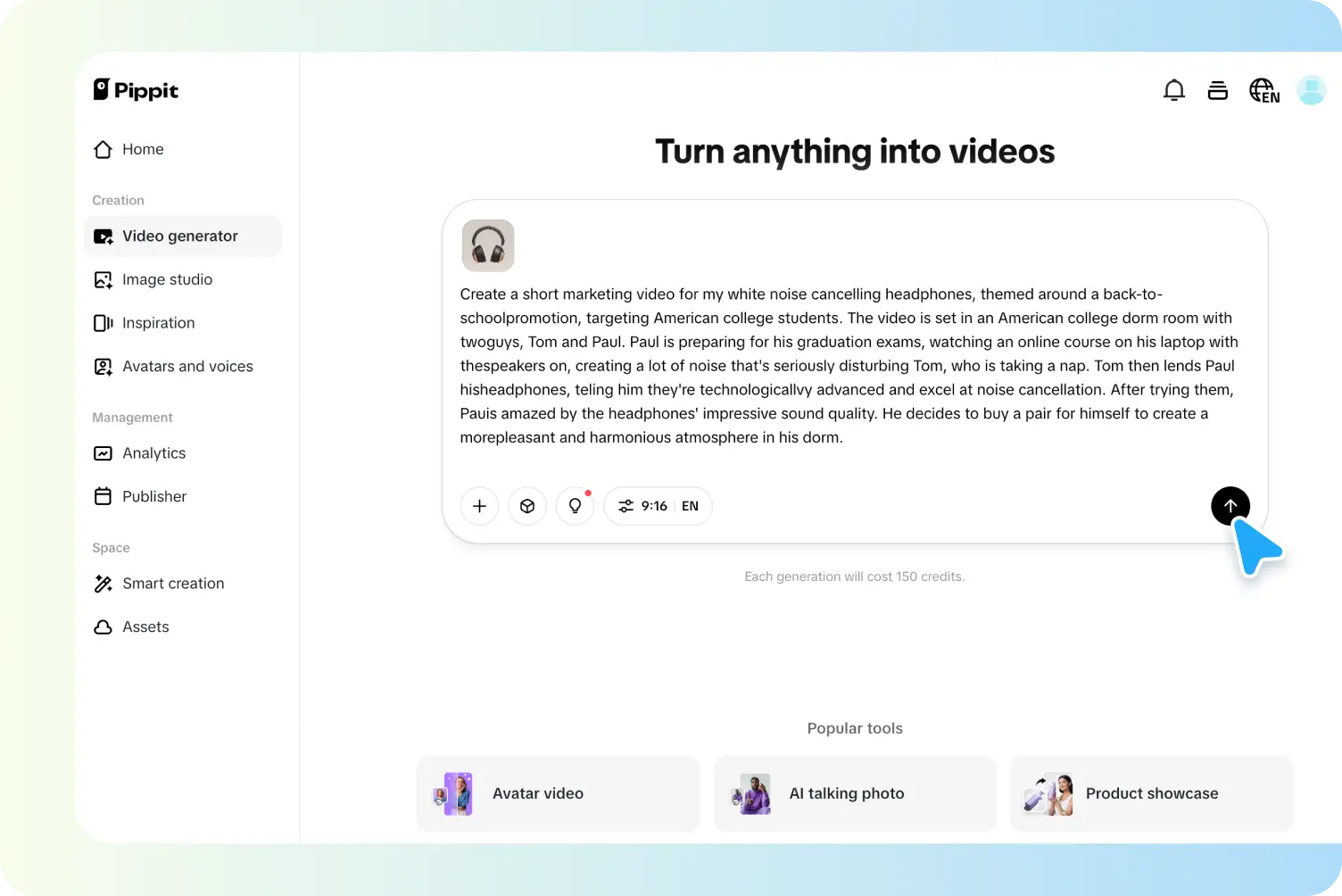Select Video generator in the sidebar

coord(179,236)
